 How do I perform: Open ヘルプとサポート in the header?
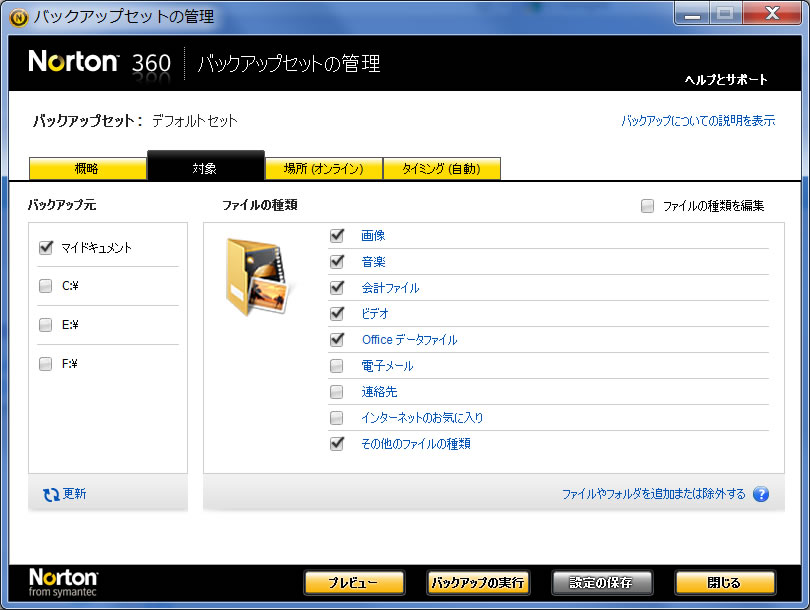726,79
